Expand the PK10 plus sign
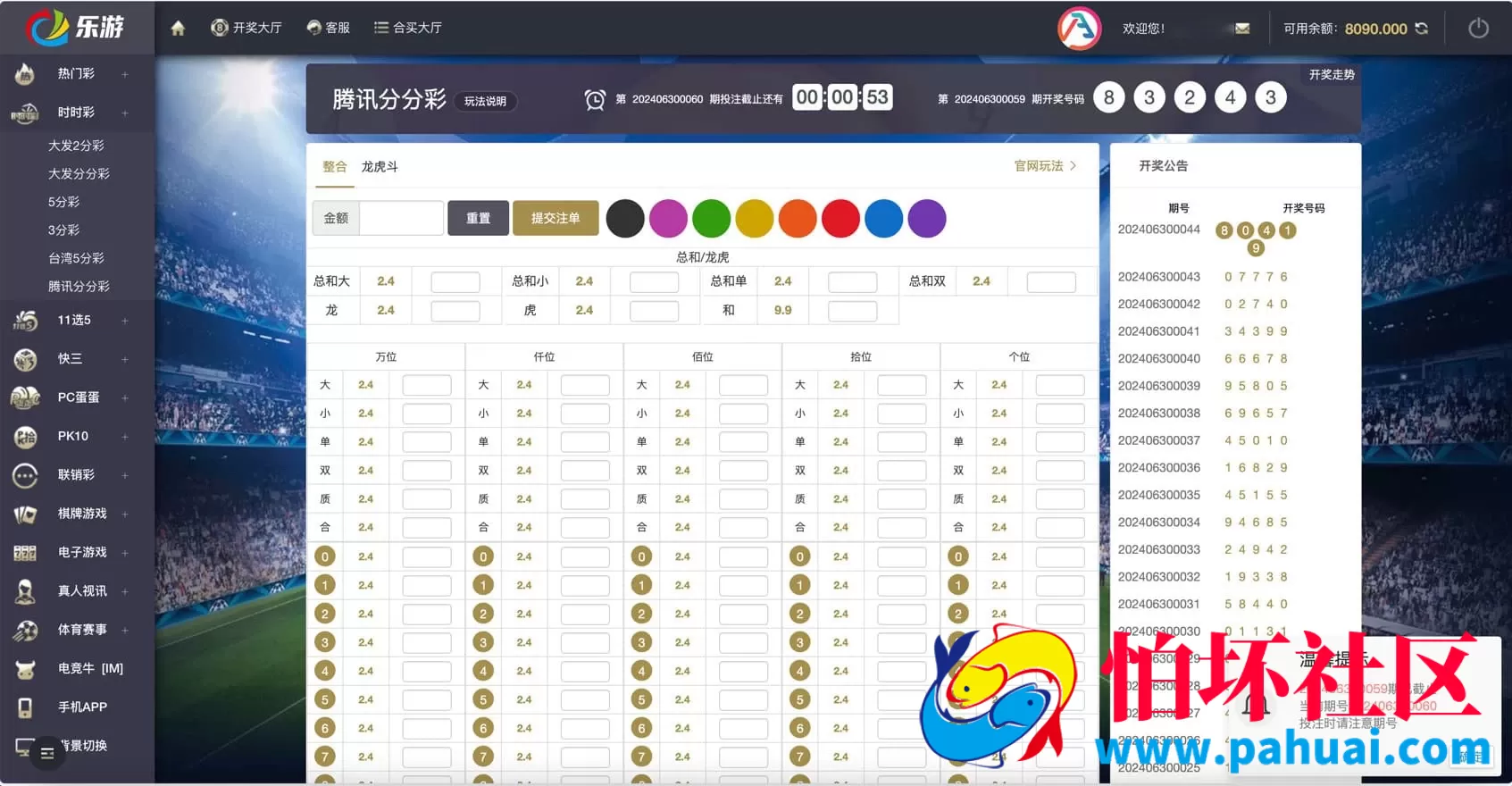 [125, 437]
